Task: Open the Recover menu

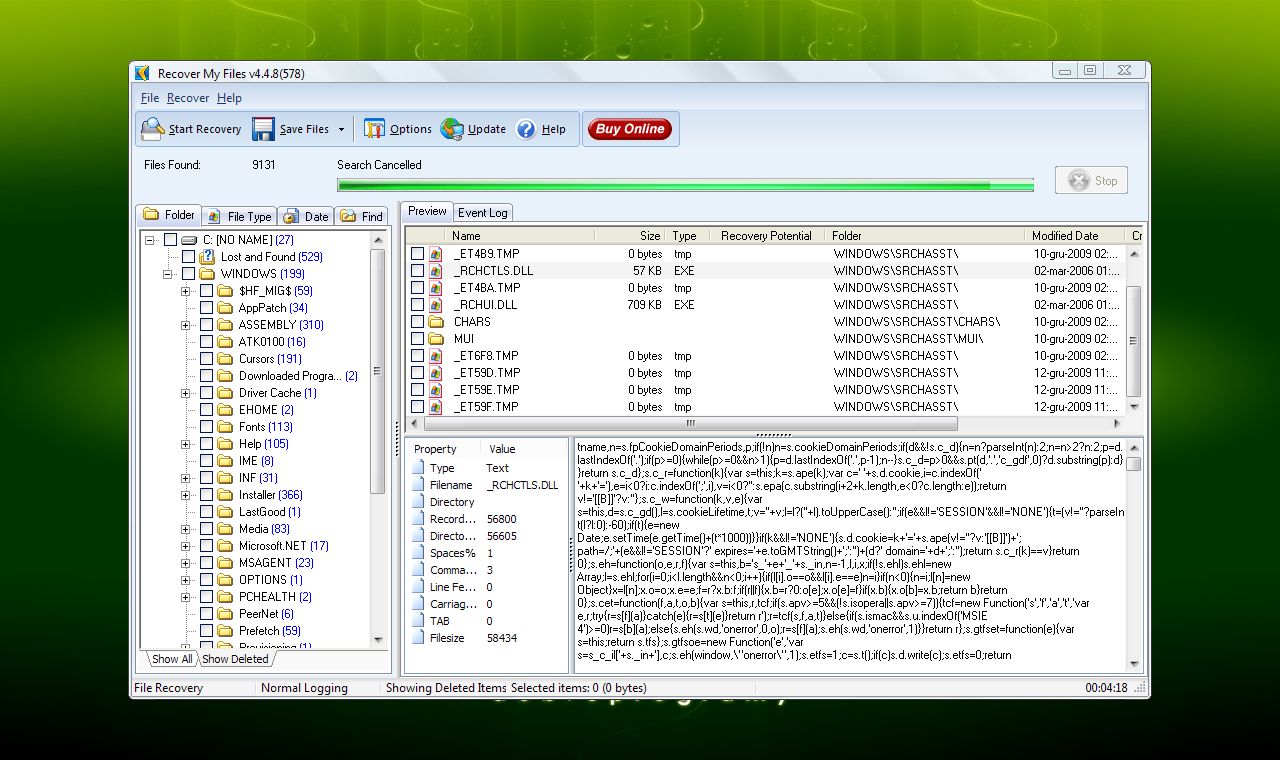Action: pyautogui.click(x=188, y=98)
